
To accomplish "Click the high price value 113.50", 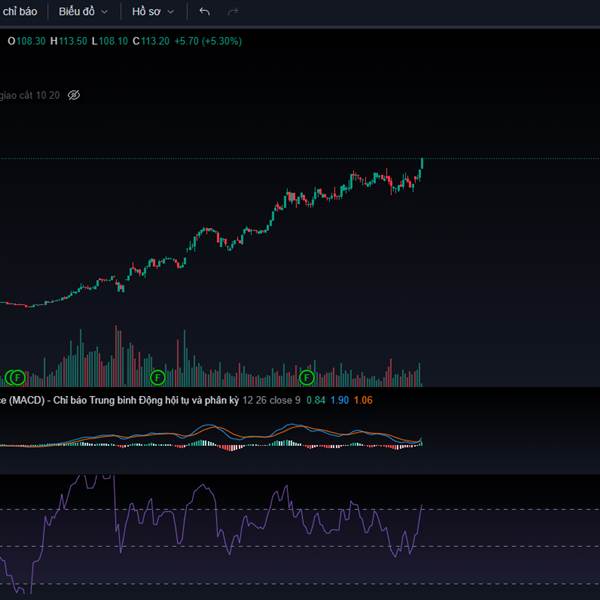I will pyautogui.click(x=73, y=41).
